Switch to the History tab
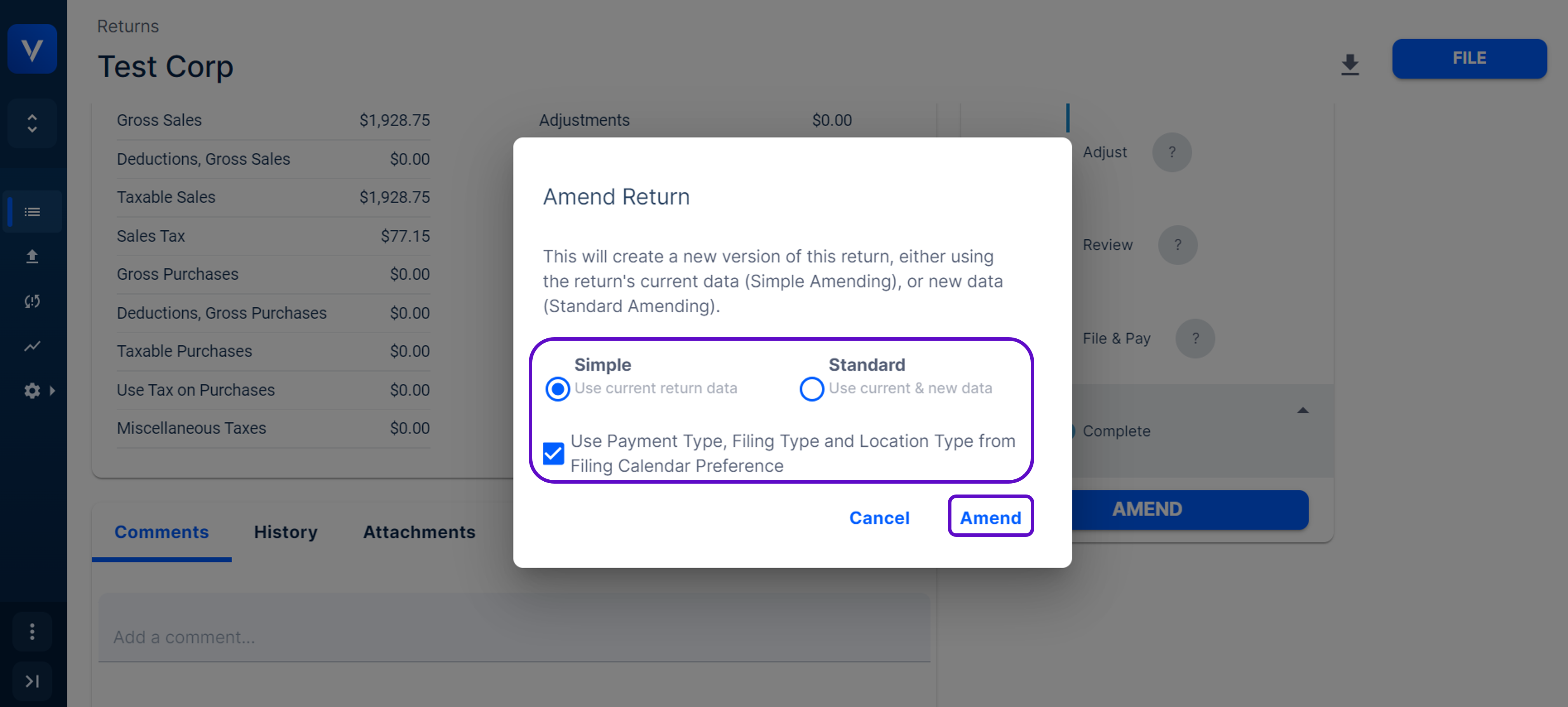The image size is (1568, 707). pyautogui.click(x=286, y=532)
